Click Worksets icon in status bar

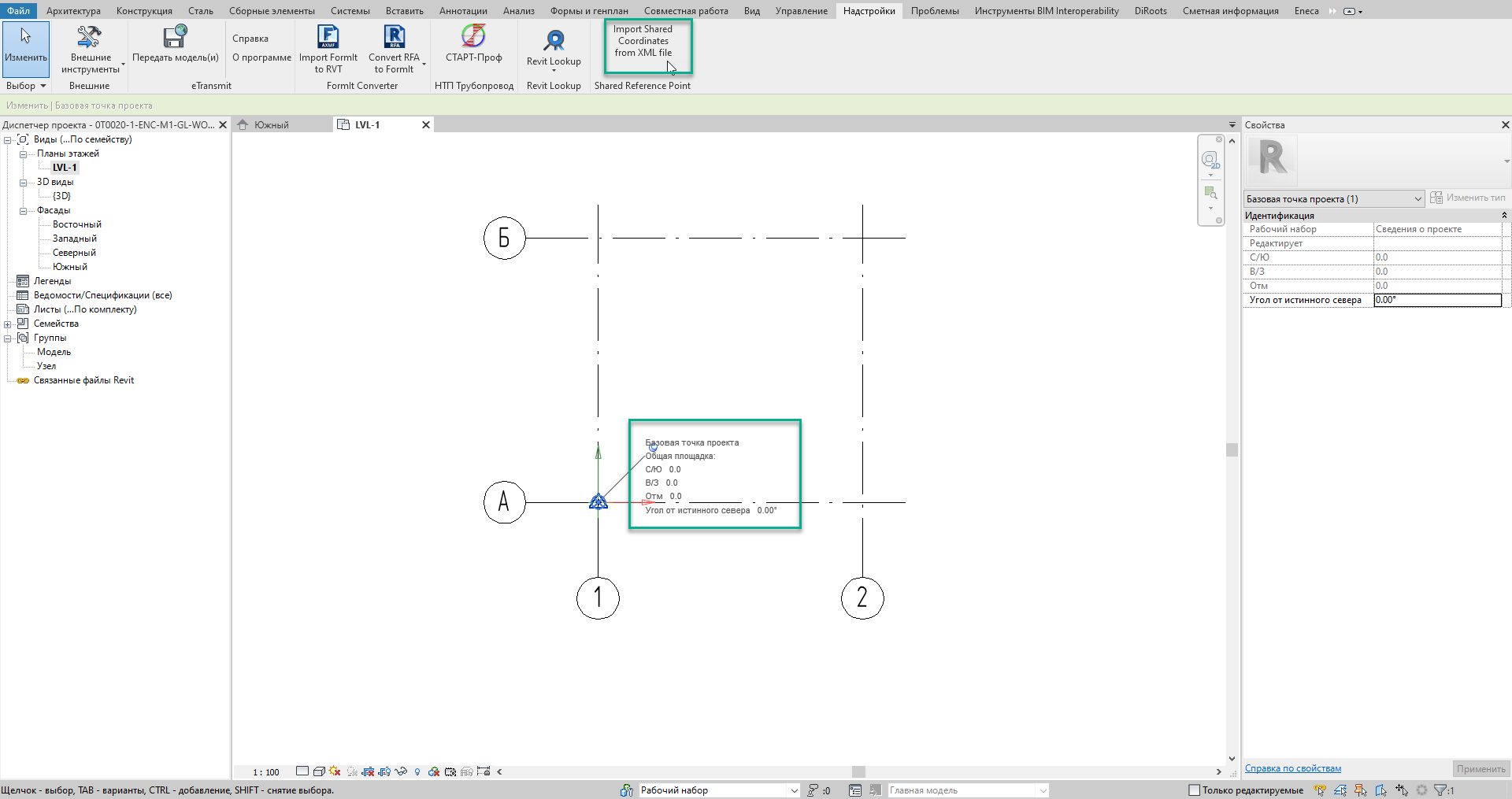point(627,790)
